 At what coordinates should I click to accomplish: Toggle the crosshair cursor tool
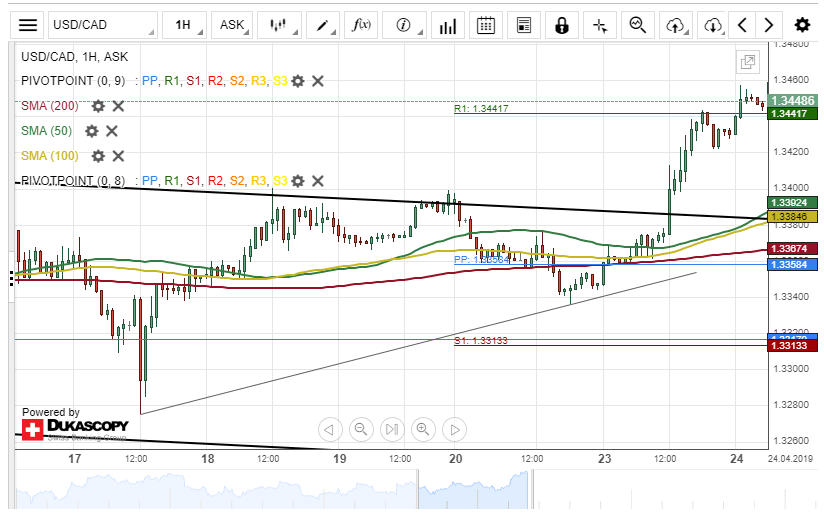[599, 25]
